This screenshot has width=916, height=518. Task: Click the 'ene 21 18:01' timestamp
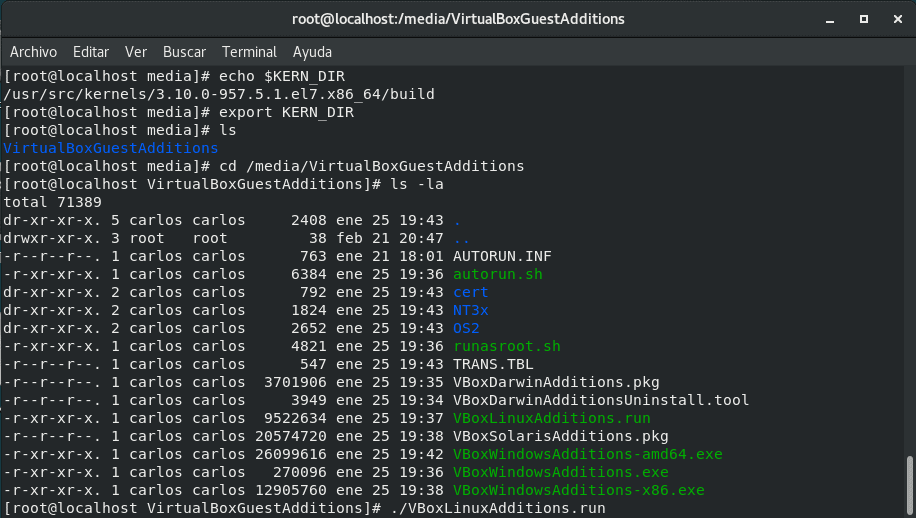click(390, 256)
